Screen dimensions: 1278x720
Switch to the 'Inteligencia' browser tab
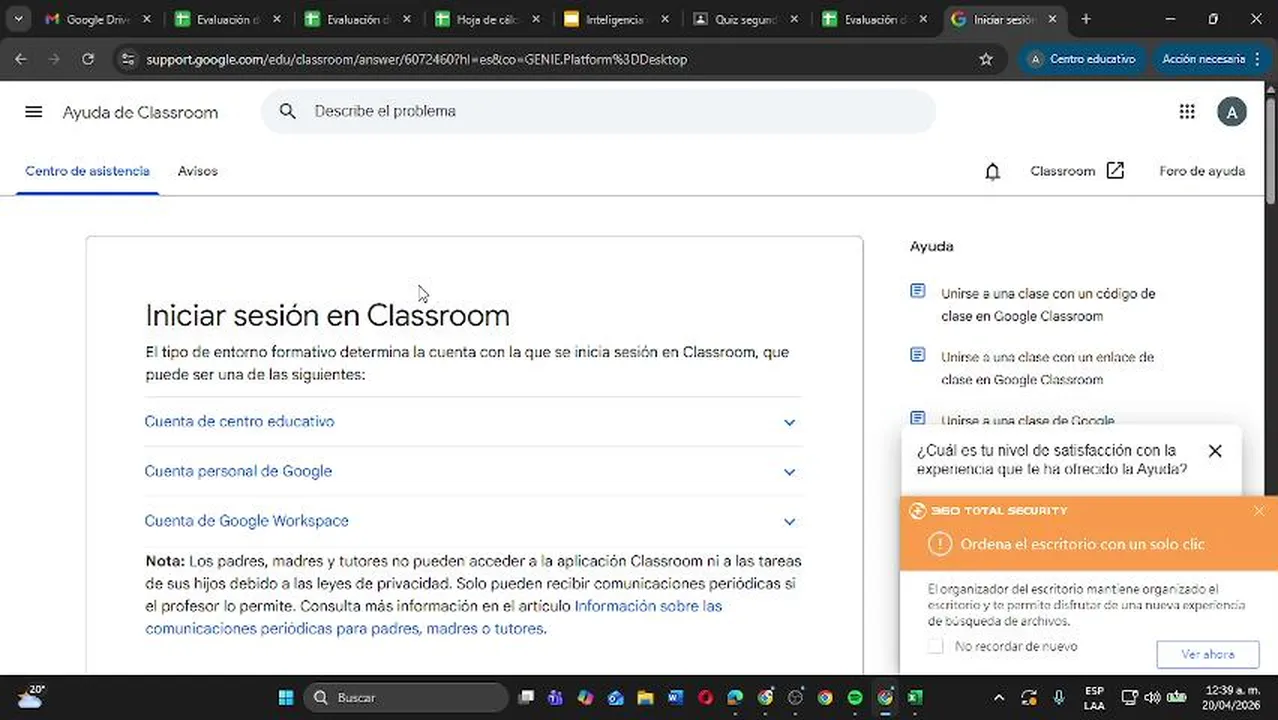pyautogui.click(x=614, y=19)
